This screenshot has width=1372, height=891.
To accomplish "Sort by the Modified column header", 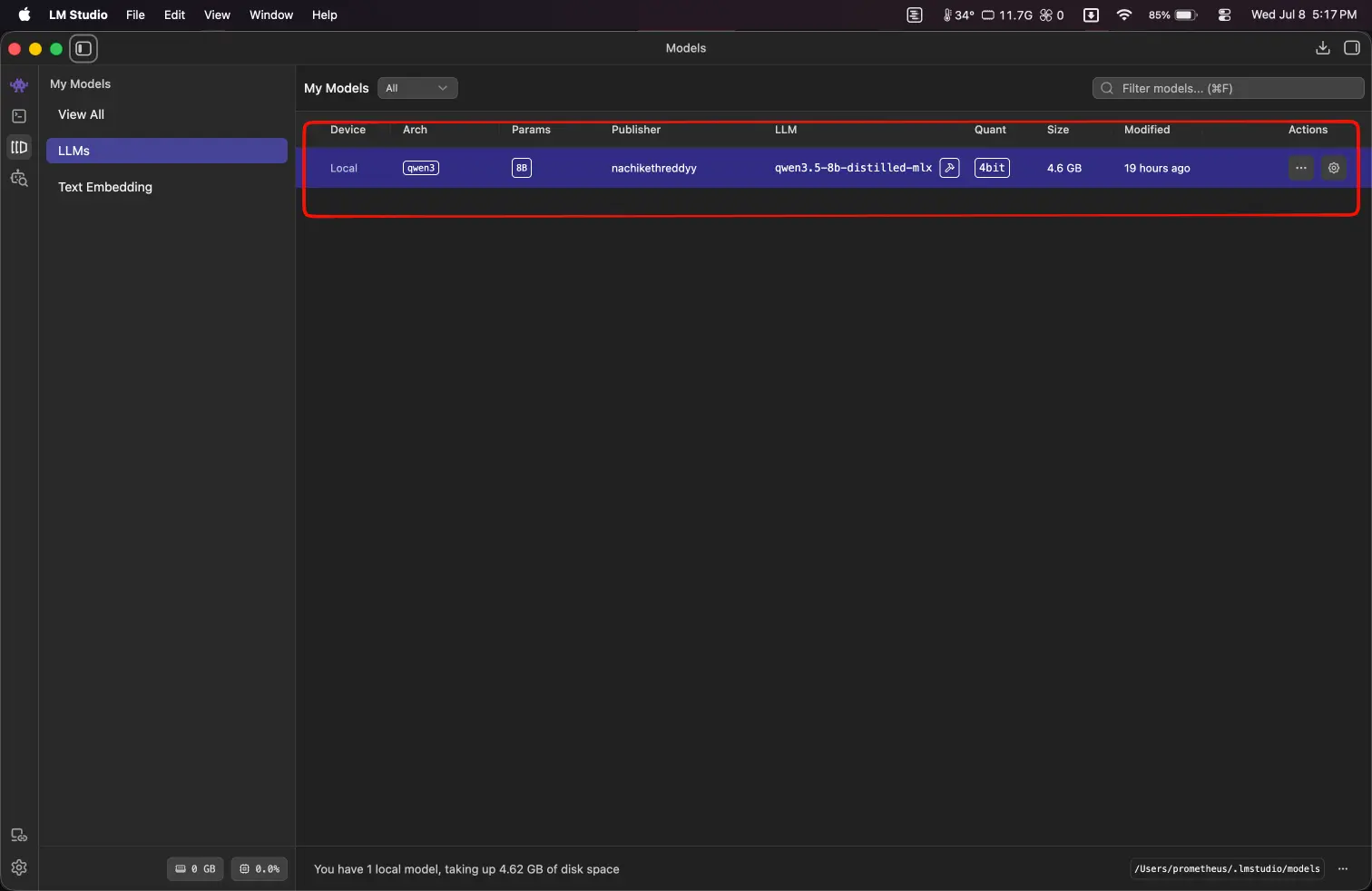I will [1147, 130].
